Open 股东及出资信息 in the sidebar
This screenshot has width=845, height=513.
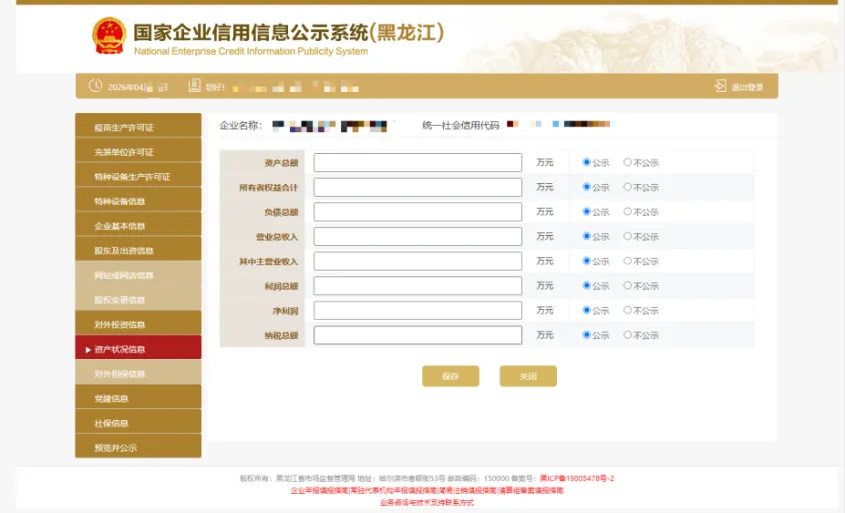138,249
